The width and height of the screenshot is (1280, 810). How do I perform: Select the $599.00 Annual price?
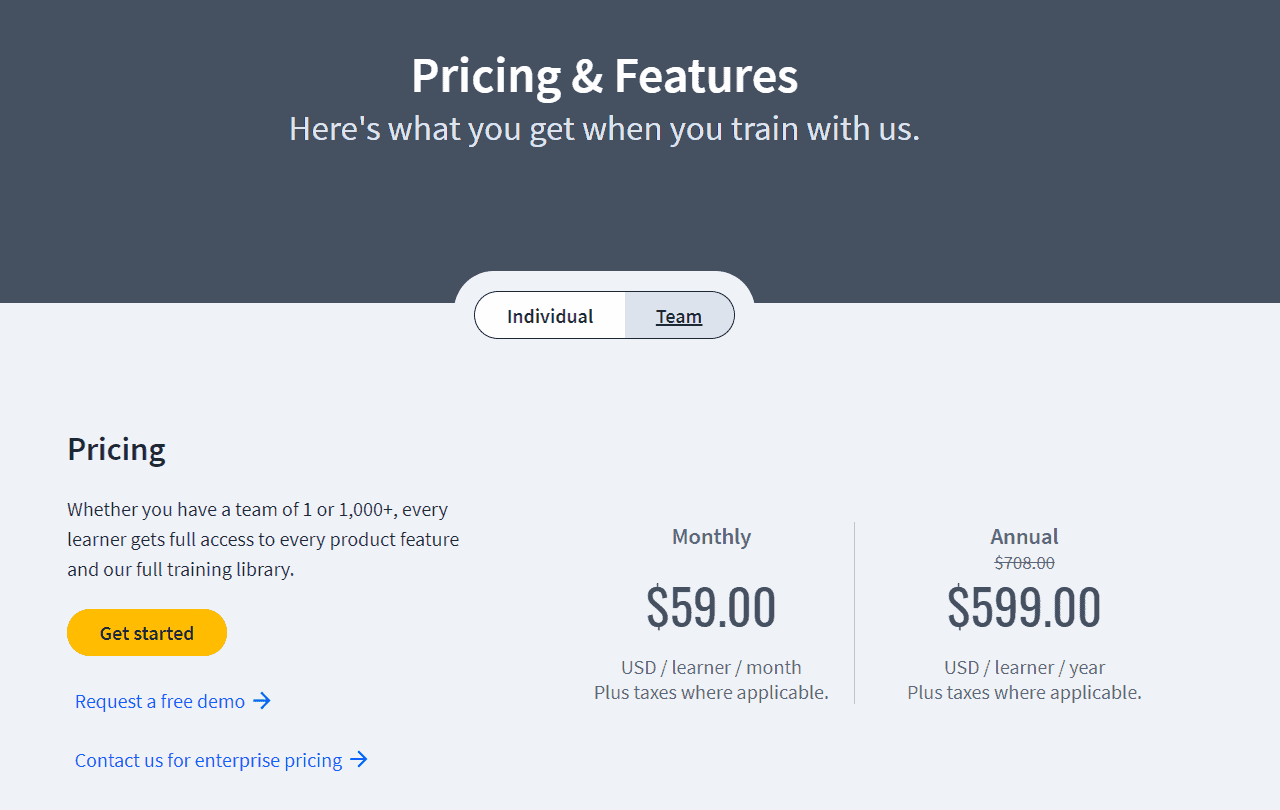[x=1024, y=606]
